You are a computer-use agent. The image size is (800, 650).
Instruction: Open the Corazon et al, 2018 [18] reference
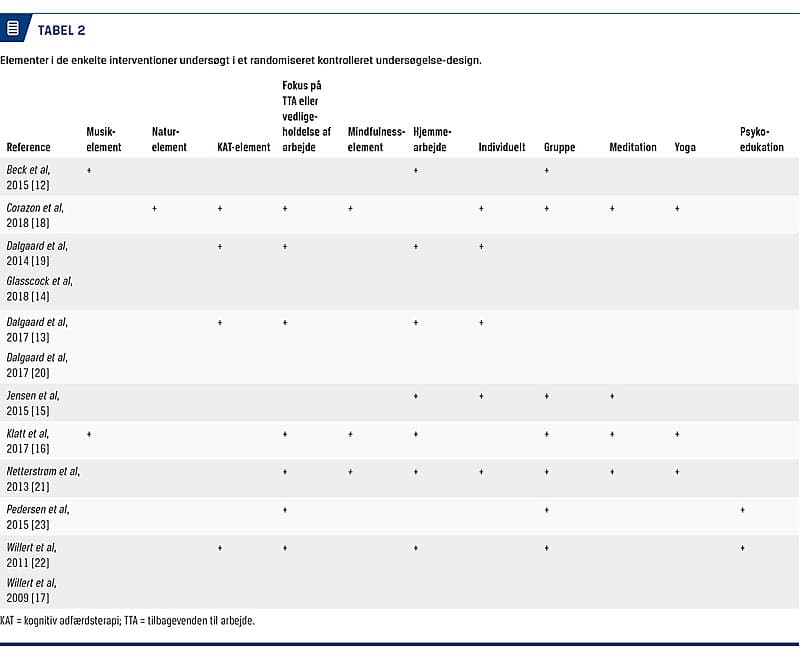35,214
